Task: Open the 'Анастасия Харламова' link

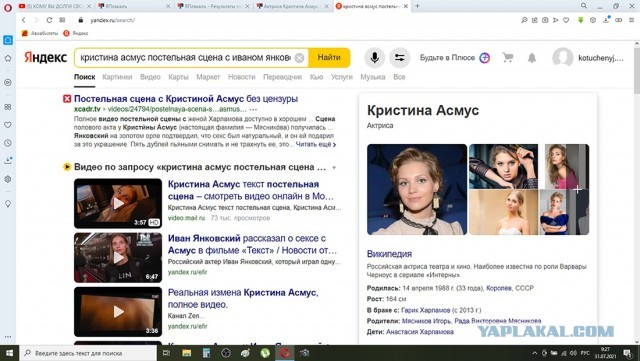Action: click(420, 332)
